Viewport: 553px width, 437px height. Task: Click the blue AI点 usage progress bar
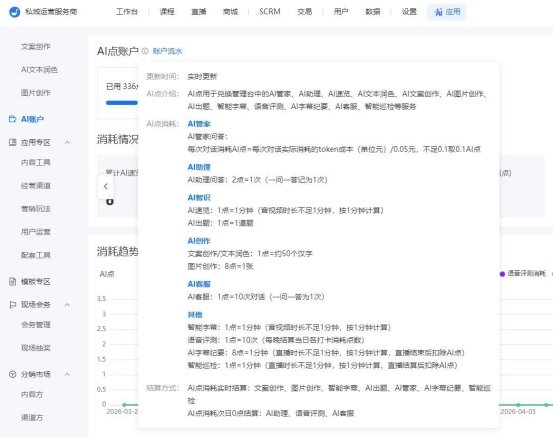pyautogui.click(x=122, y=103)
